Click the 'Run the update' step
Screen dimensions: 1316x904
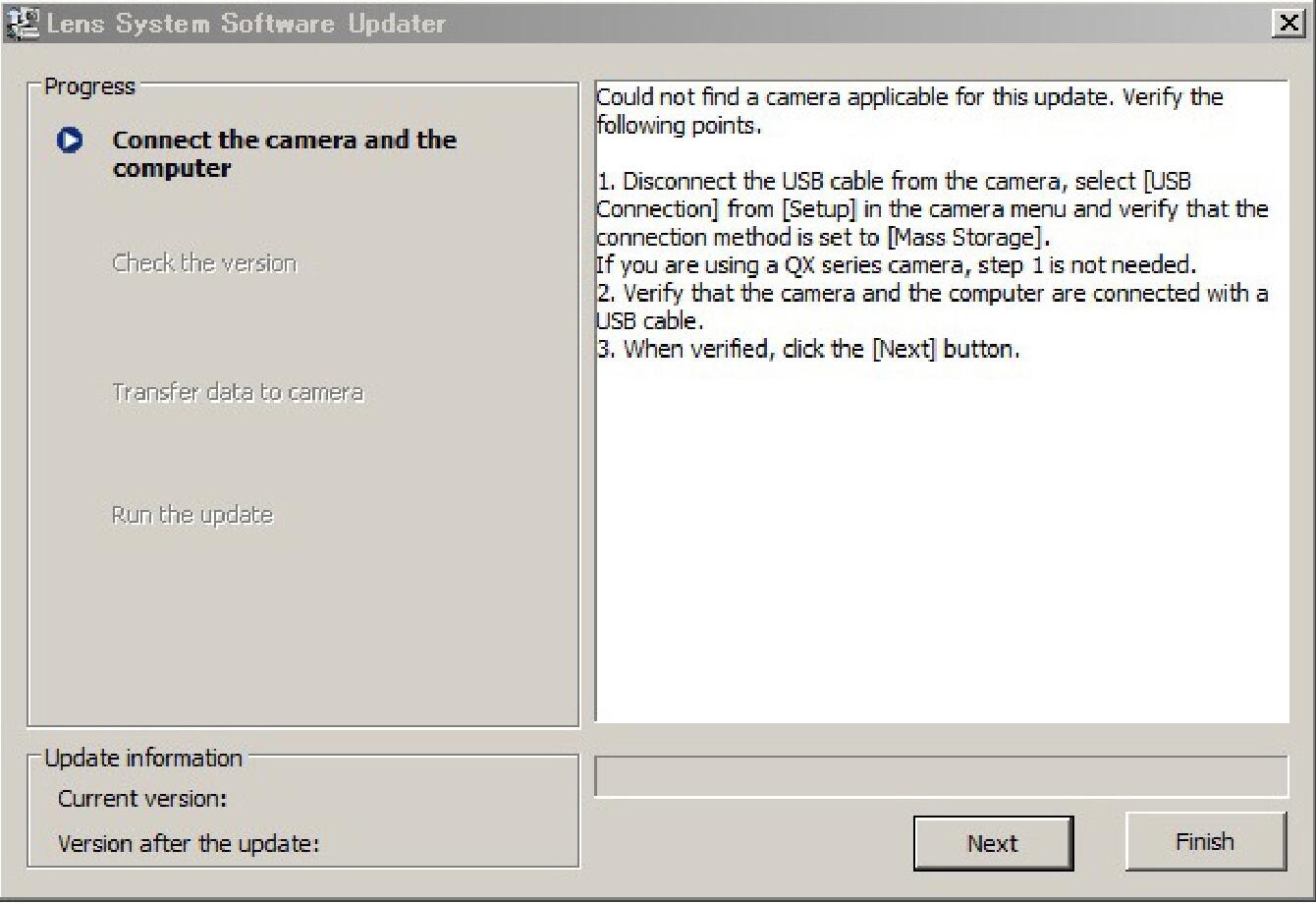(x=192, y=516)
